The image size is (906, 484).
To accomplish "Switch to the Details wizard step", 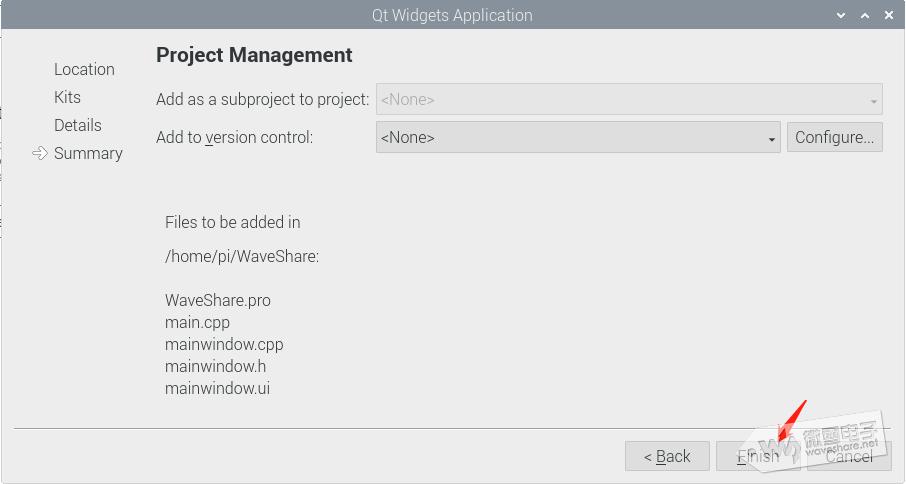I will point(78,125).
